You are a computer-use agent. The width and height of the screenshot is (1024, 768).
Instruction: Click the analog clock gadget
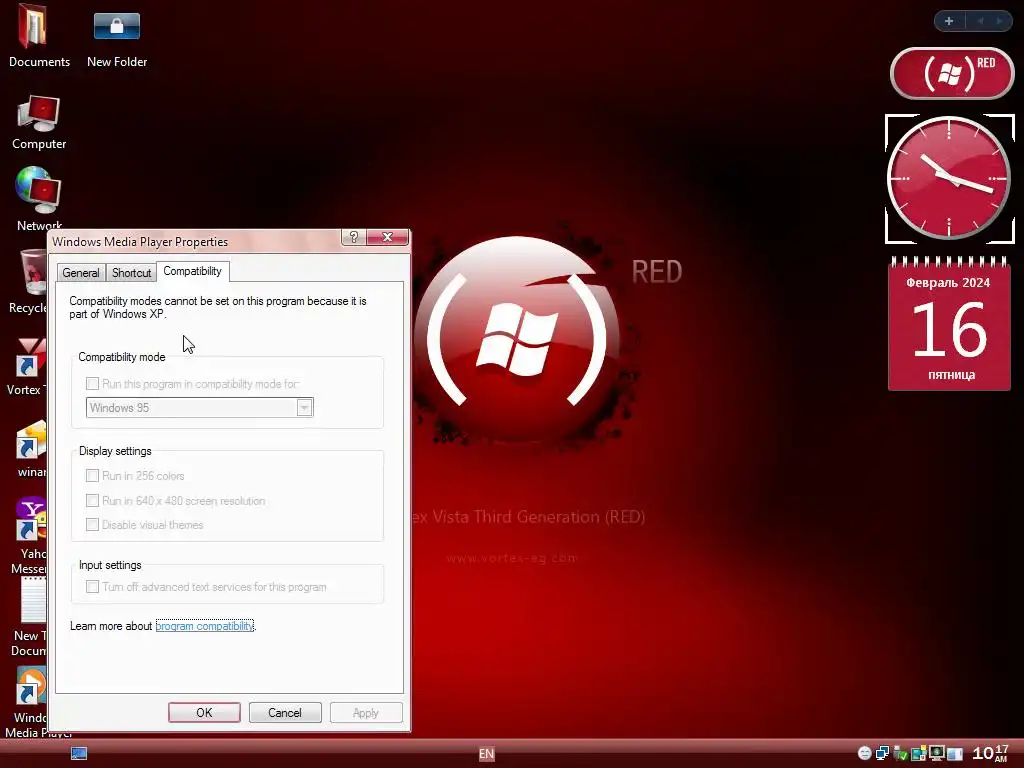pyautogui.click(x=950, y=178)
